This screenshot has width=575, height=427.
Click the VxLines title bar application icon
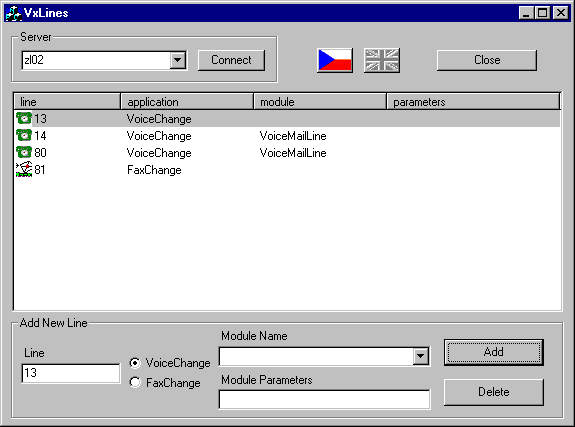(13, 13)
